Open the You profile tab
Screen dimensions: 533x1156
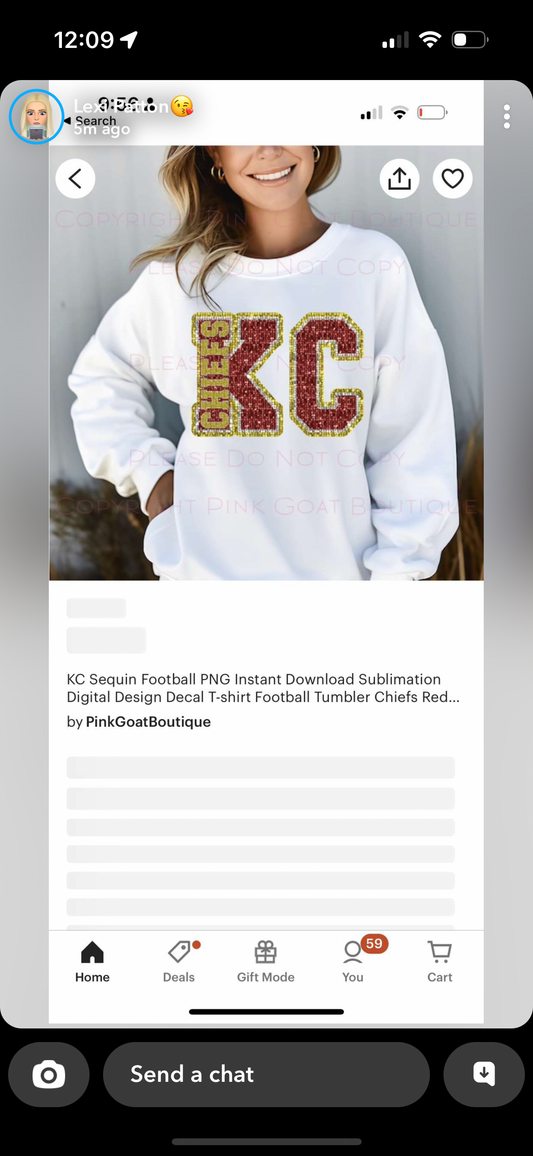pyautogui.click(x=352, y=962)
